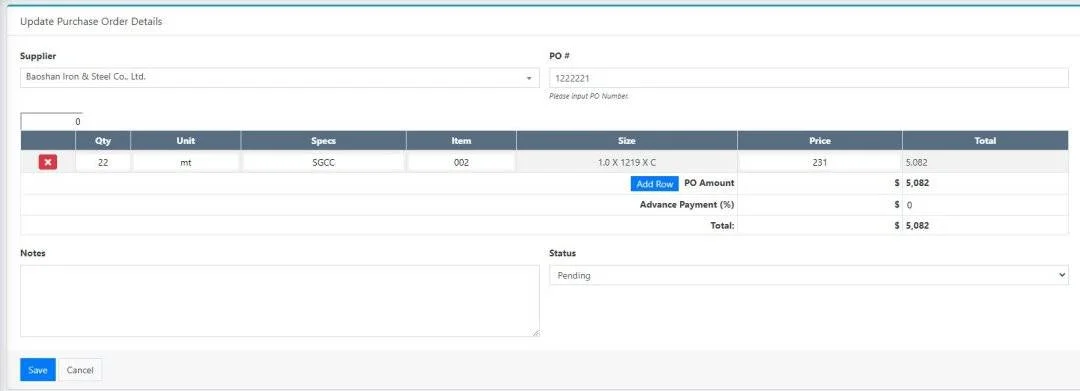
Task: Open the Supplier dropdown Baoshan Iron & Steel
Action: click(280, 78)
